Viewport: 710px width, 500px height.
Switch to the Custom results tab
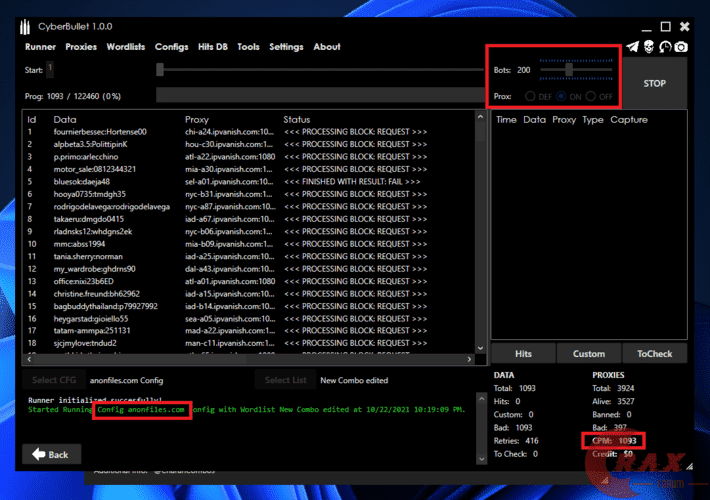[x=589, y=354]
